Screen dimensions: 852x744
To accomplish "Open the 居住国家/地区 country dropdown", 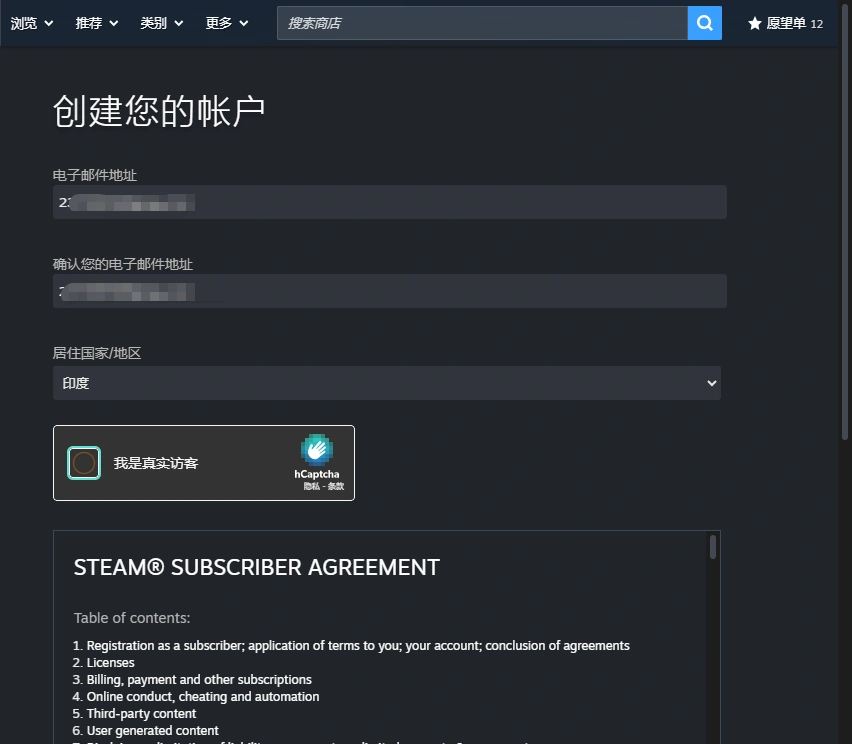I will coord(387,383).
